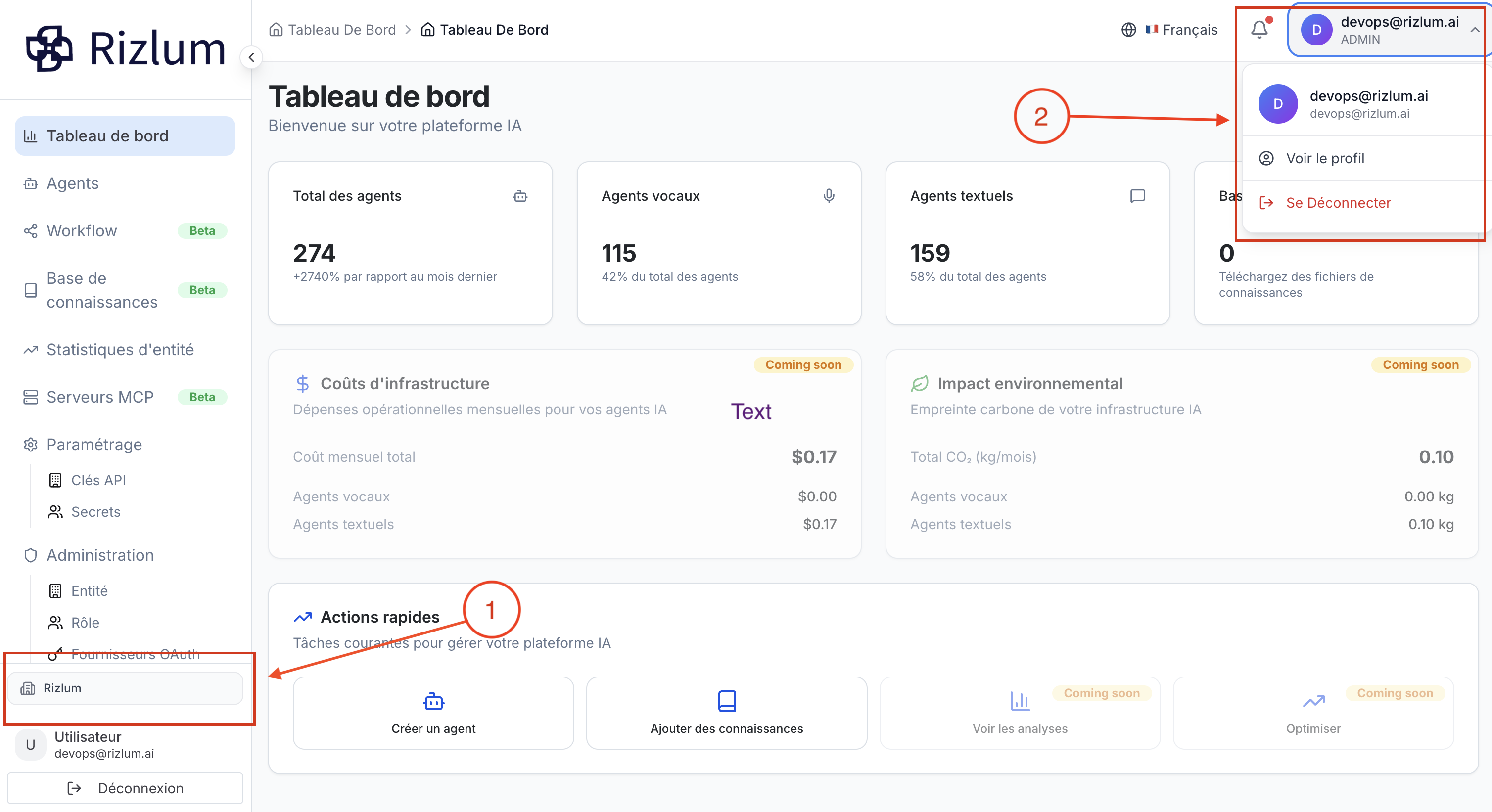Click the Optimiser quick action
Screen dimensions: 1492x812
click(x=1313, y=714)
